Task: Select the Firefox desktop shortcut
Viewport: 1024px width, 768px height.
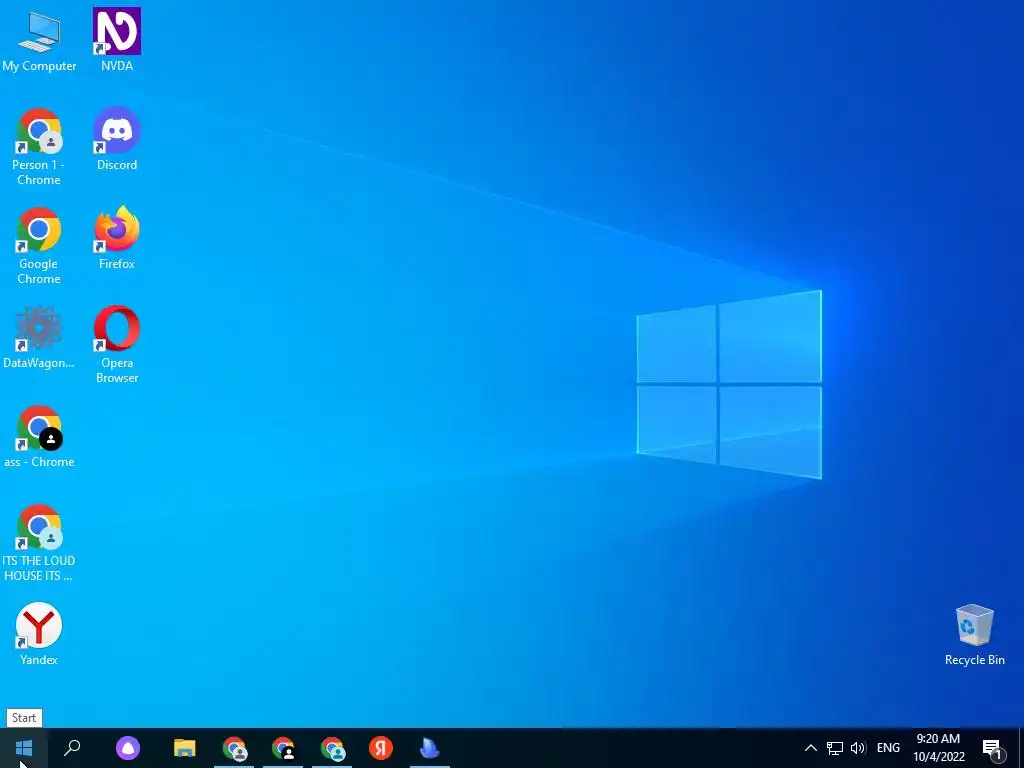Action: 117,238
